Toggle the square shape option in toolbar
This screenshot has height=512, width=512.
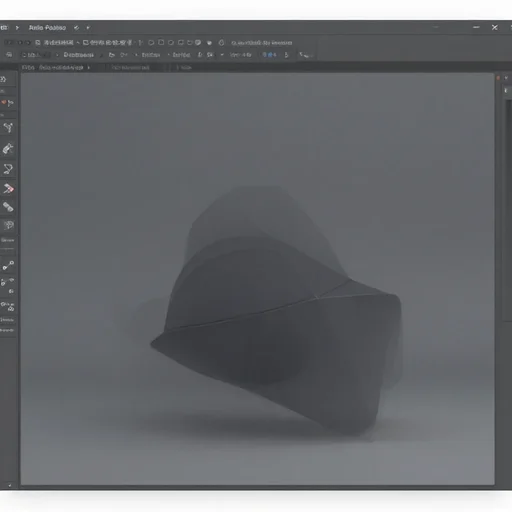point(161,42)
